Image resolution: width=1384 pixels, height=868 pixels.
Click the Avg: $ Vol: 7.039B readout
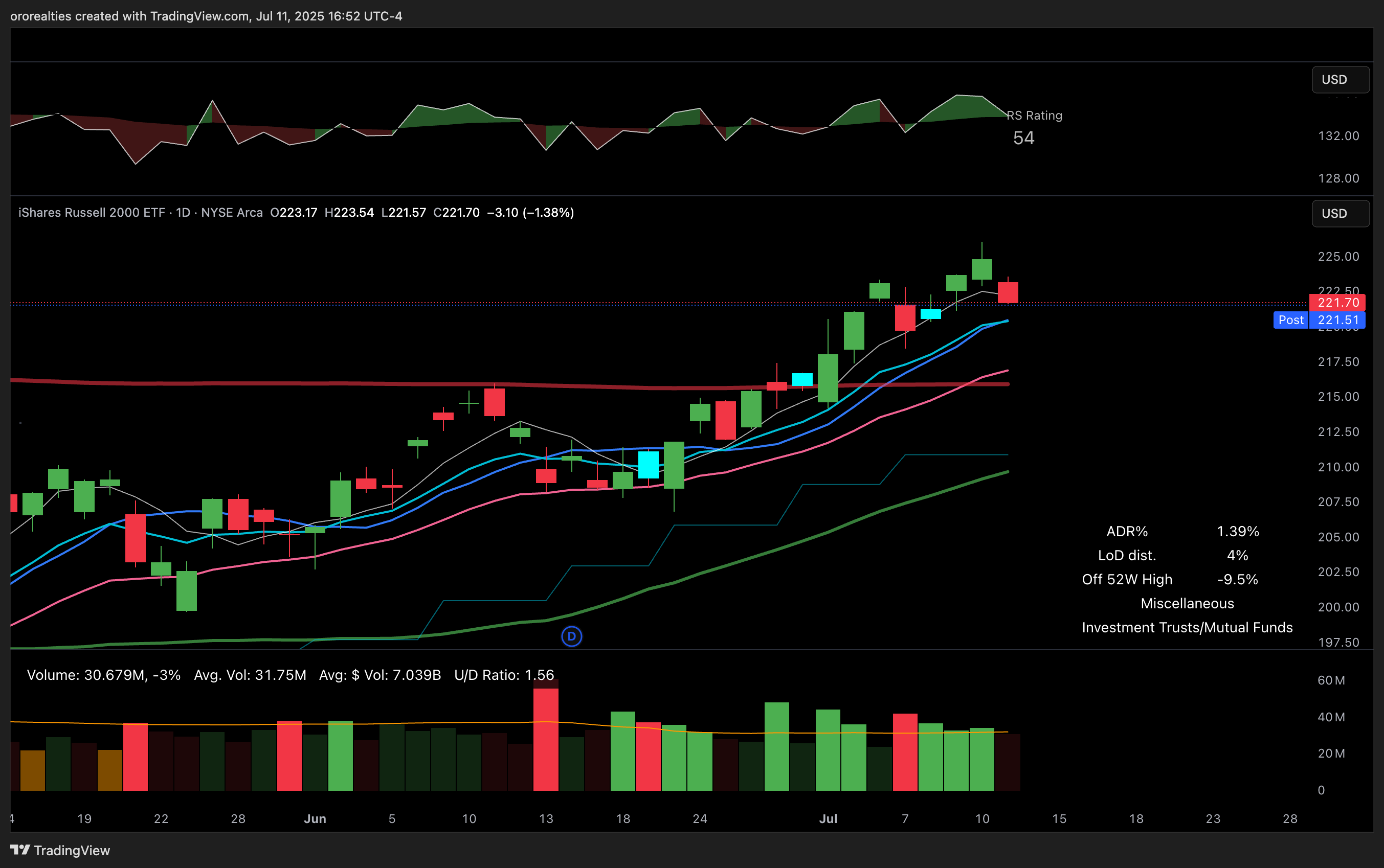(380, 675)
